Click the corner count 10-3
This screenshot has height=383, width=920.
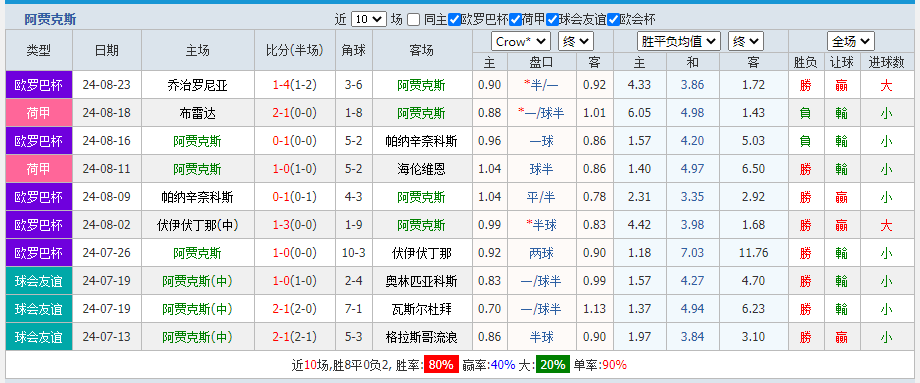(x=353, y=253)
